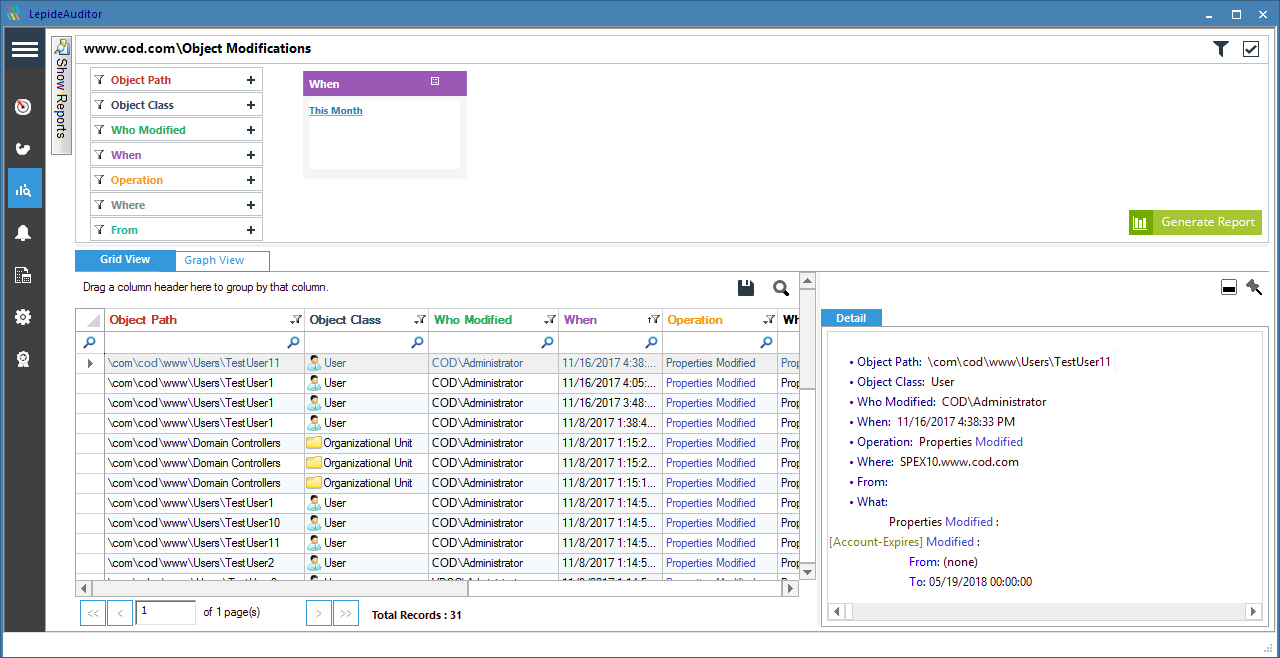Expand the Object Path filter with its plus
The width and height of the screenshot is (1280, 658).
coord(251,80)
